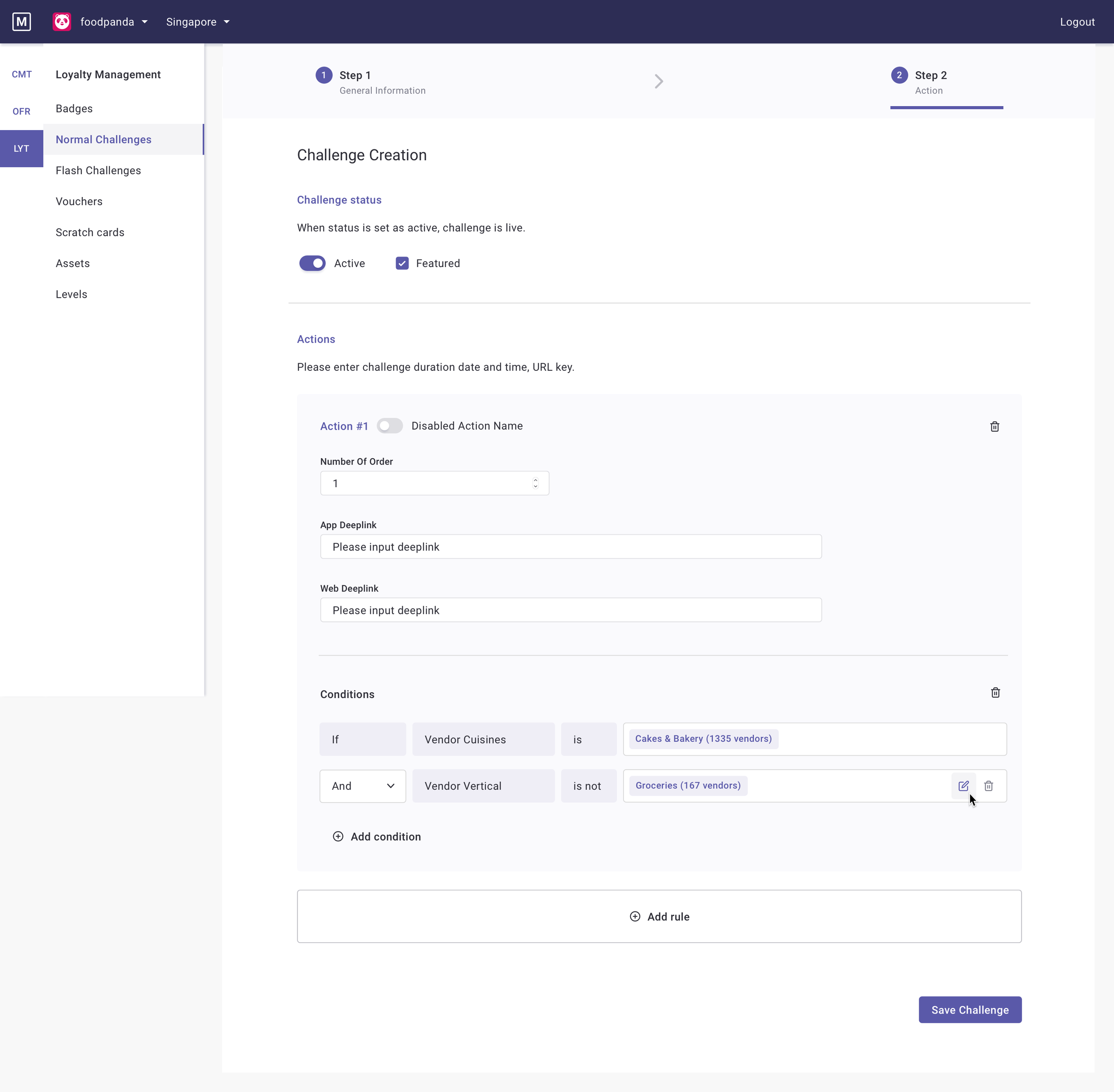The width and height of the screenshot is (1114, 1092).
Task: Expand the And operator dropdown
Action: (362, 786)
